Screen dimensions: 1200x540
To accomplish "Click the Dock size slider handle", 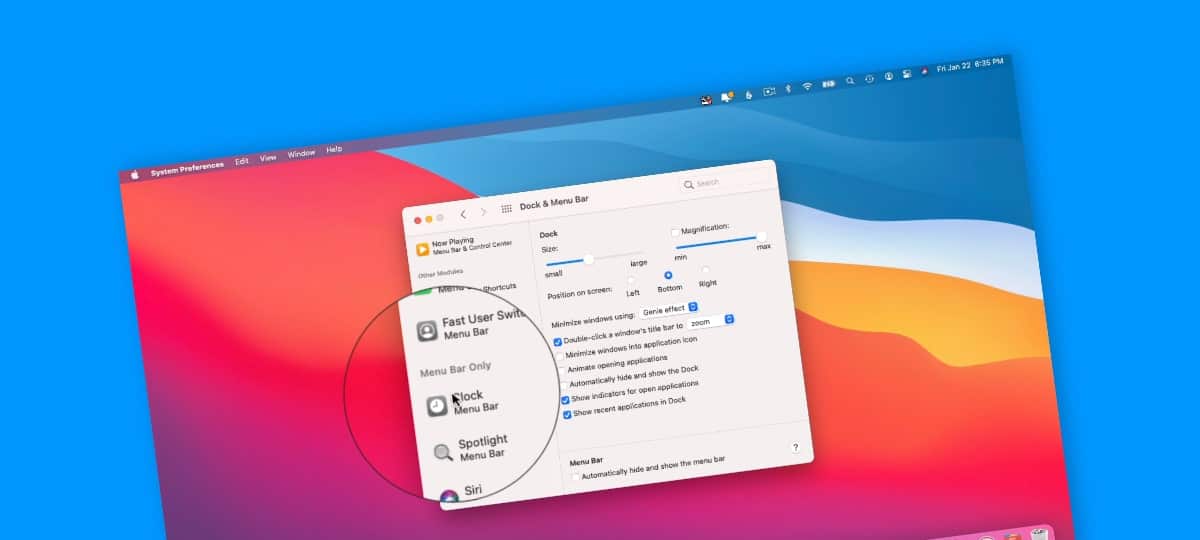I will [589, 259].
